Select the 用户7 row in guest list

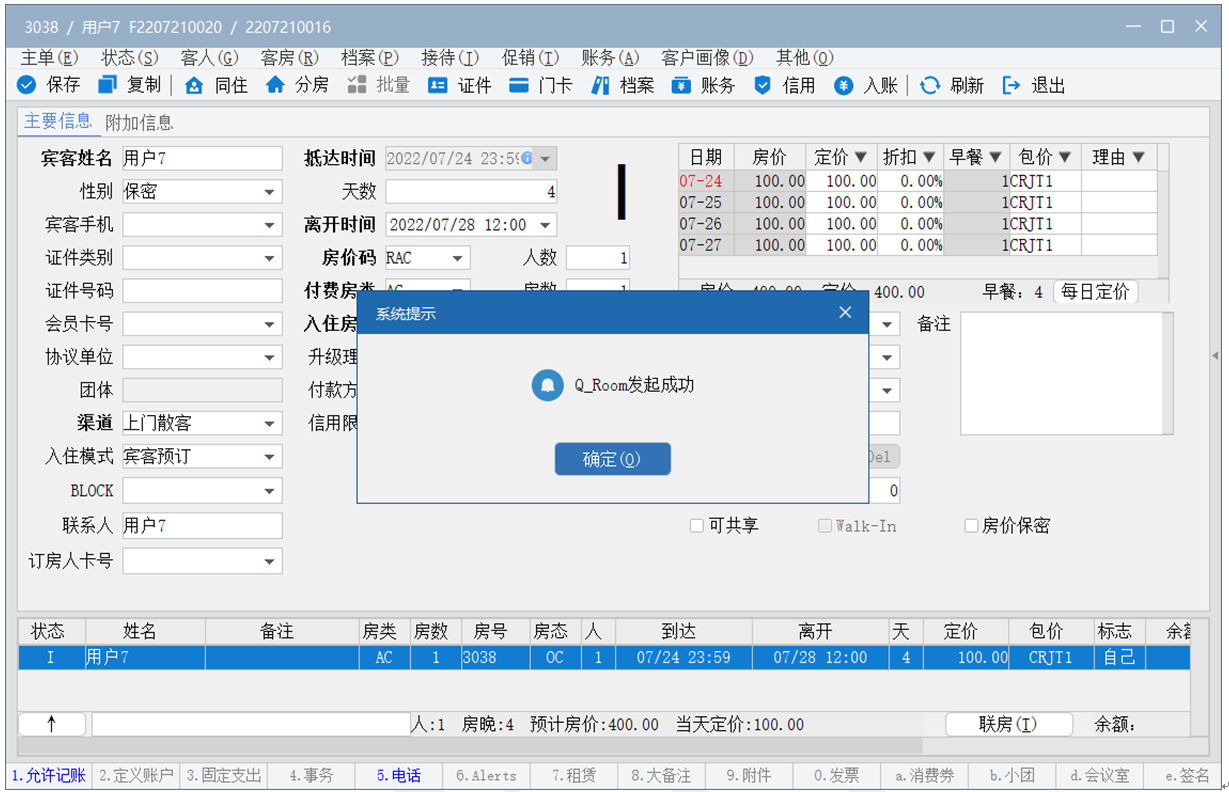tap(604, 658)
